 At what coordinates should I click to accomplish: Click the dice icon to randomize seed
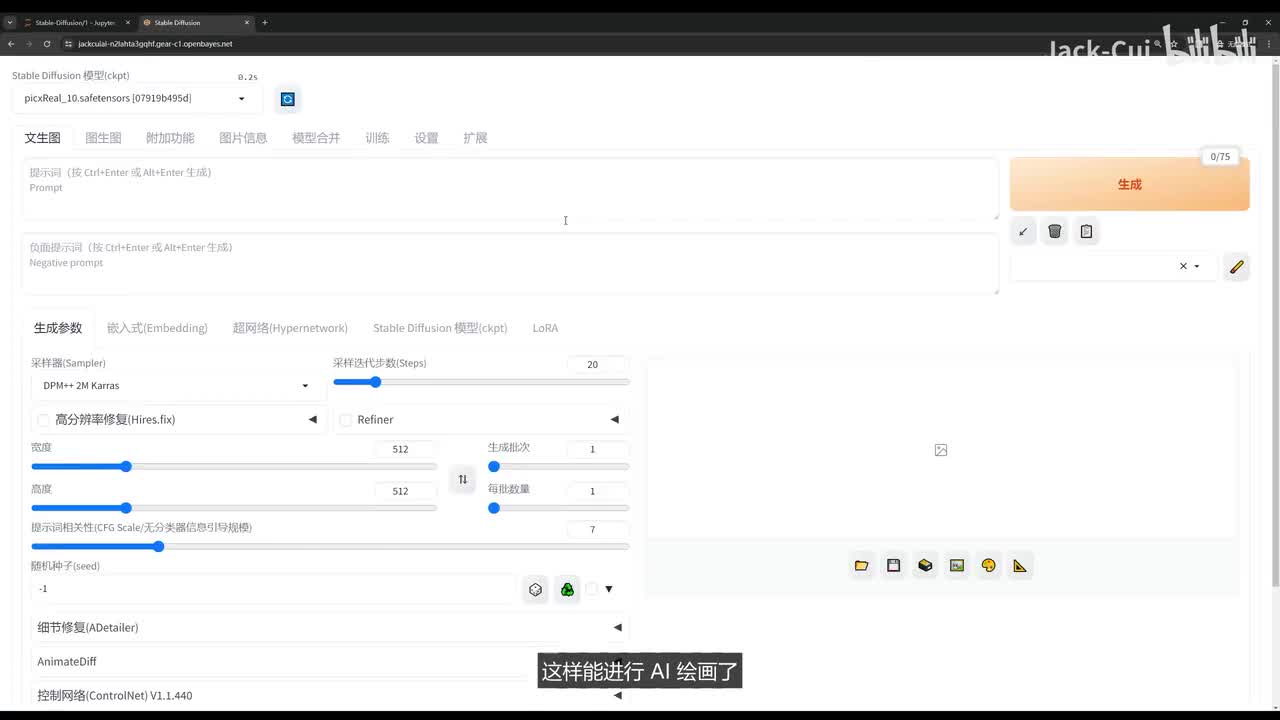[536, 589]
